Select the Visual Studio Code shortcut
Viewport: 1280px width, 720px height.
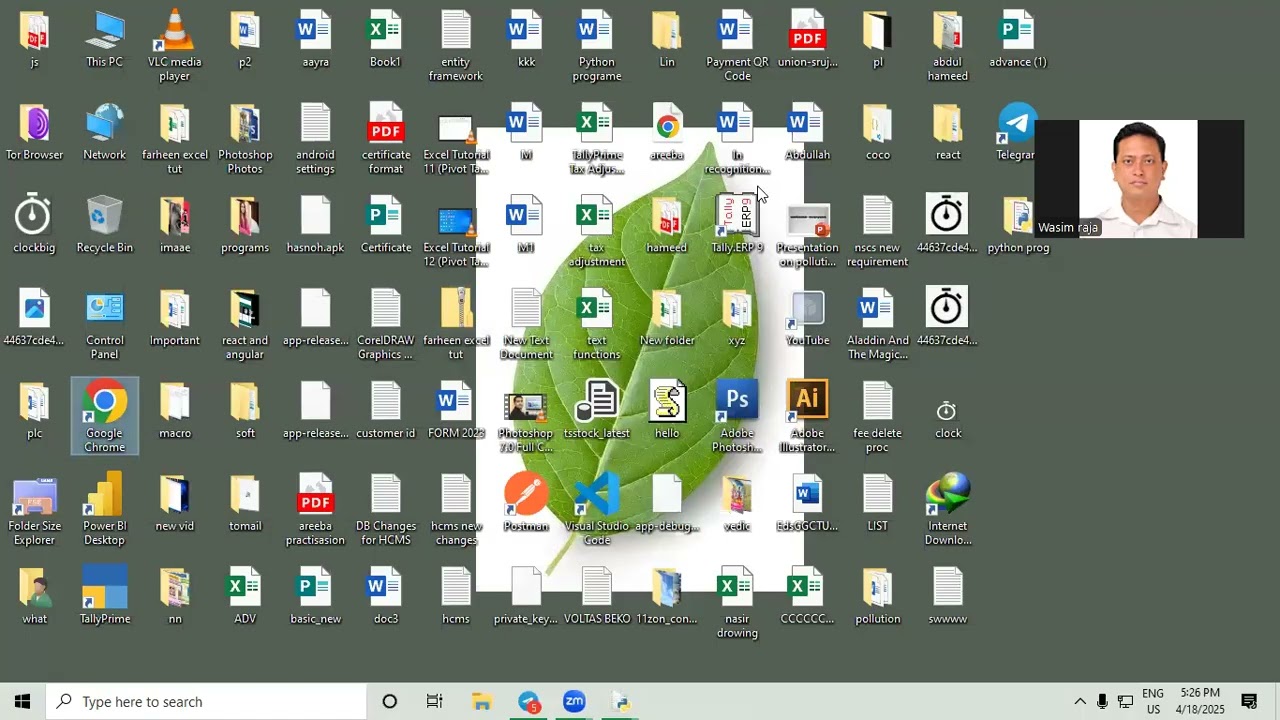pos(597,510)
